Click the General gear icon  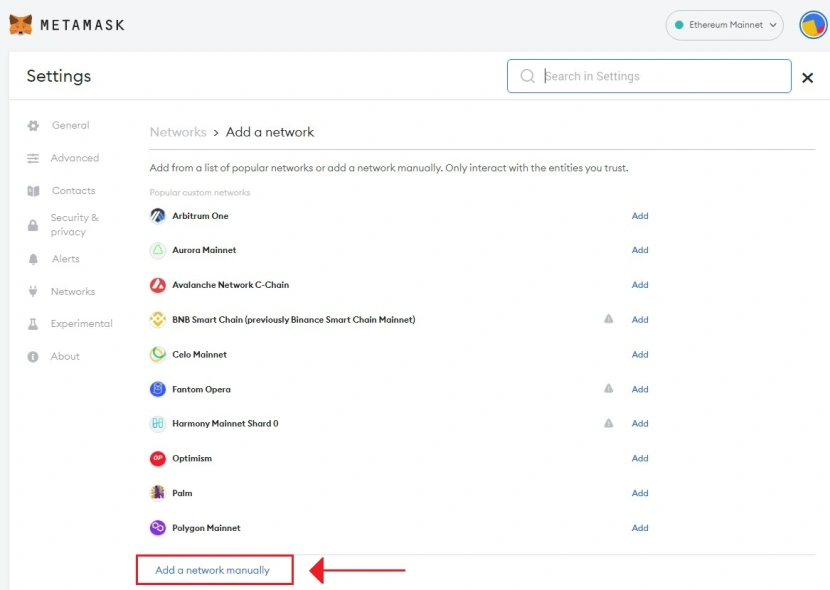pyautogui.click(x=33, y=125)
